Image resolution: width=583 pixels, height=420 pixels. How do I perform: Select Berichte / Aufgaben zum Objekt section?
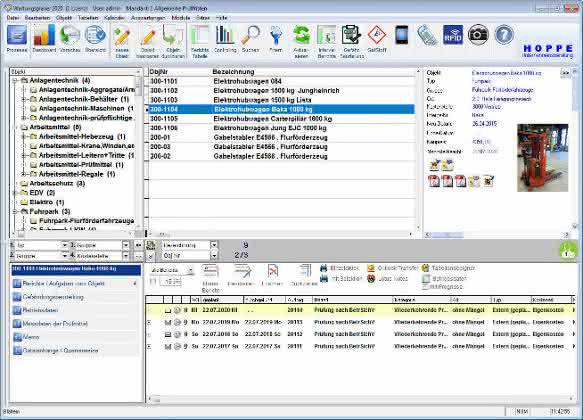tap(75, 284)
